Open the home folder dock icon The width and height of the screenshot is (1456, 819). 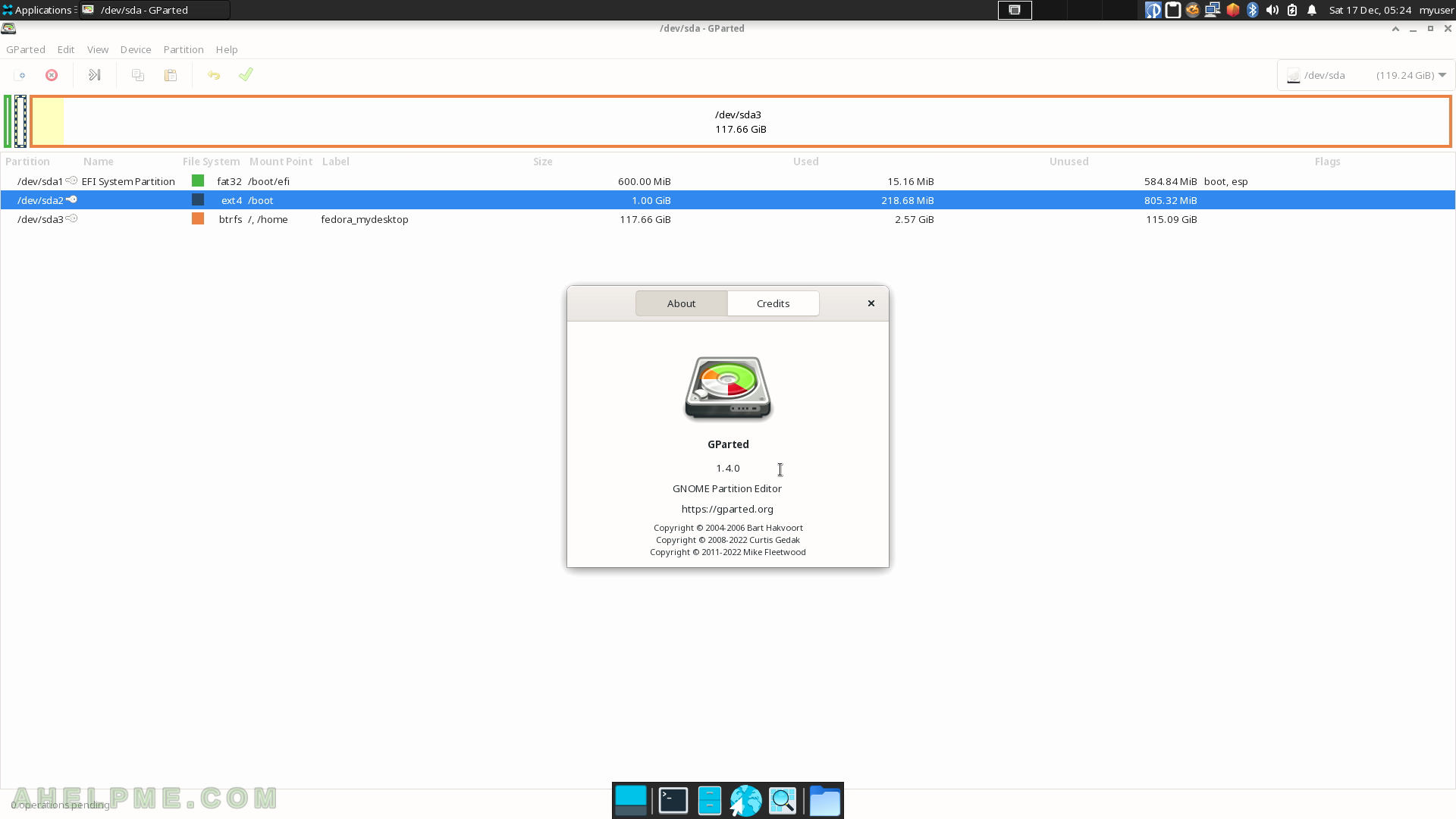click(825, 801)
